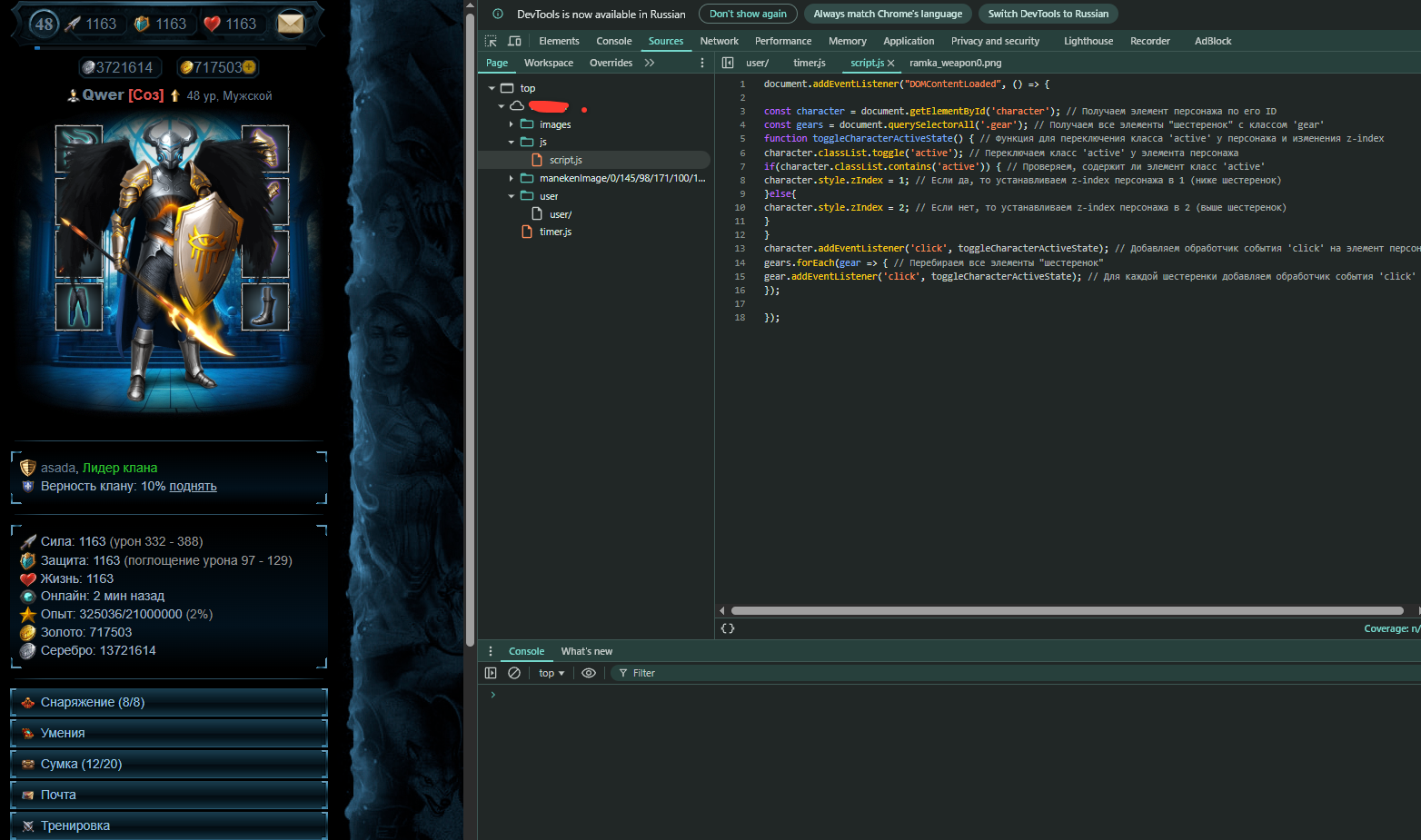Hide the file navigator pane
This screenshot has width=1421, height=840.
[x=728, y=63]
